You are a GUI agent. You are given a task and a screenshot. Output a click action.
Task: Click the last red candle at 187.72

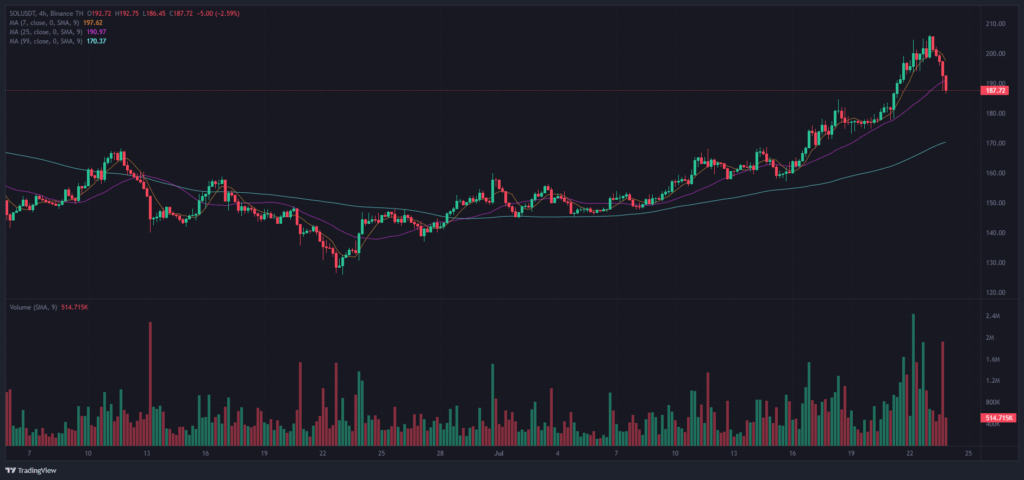(x=946, y=83)
